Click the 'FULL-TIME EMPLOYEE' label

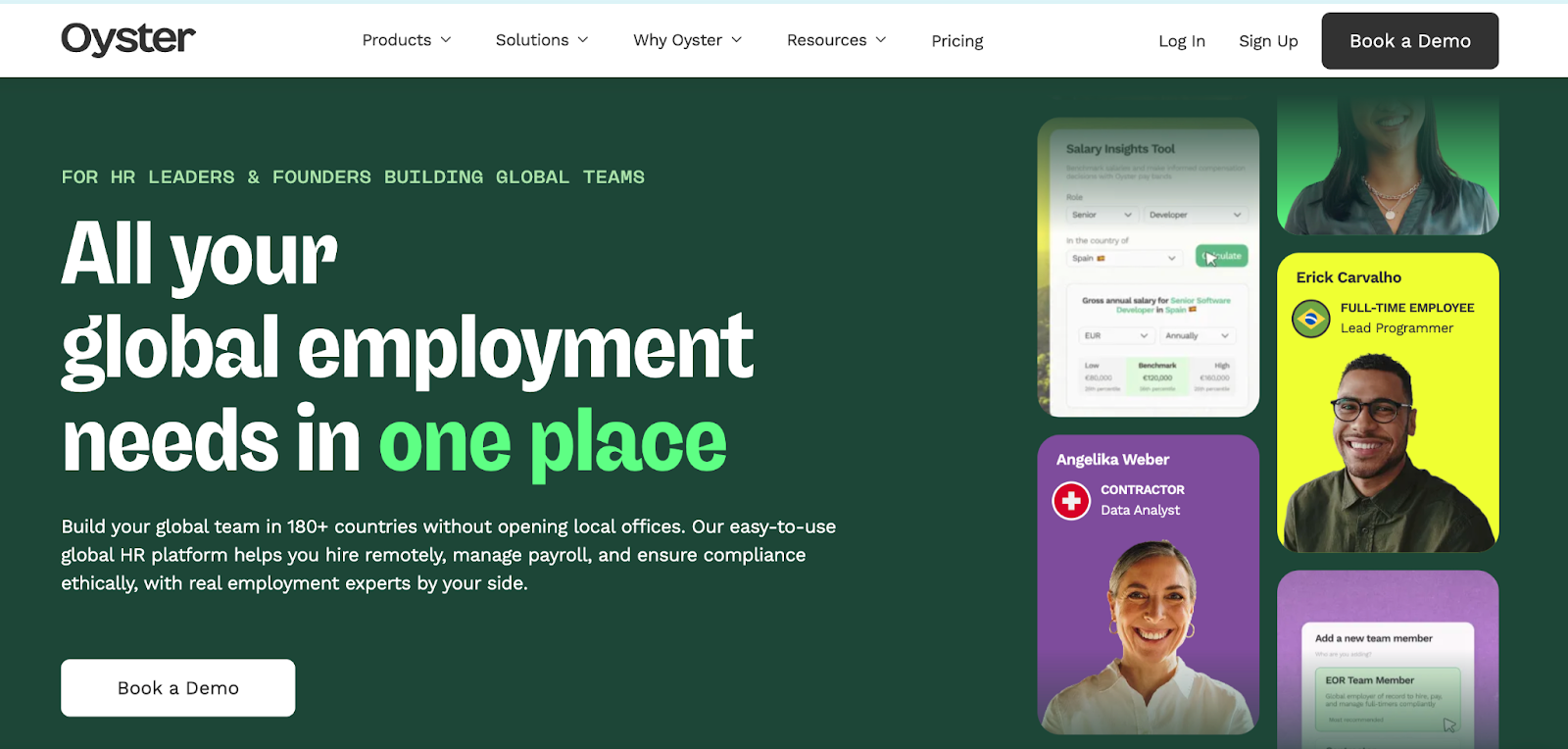coord(1407,308)
